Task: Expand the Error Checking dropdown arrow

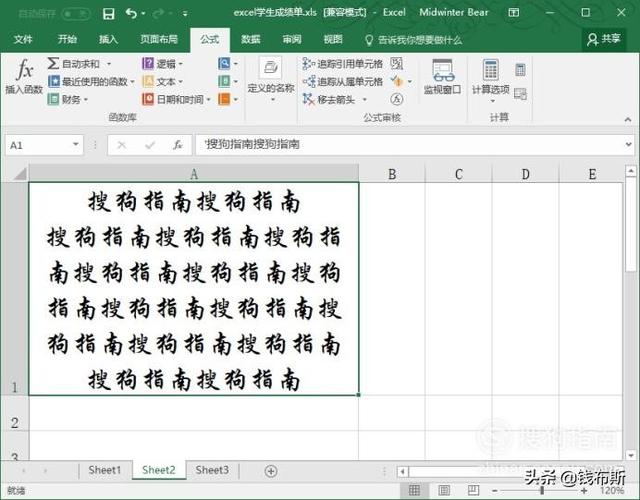Action: [x=410, y=82]
